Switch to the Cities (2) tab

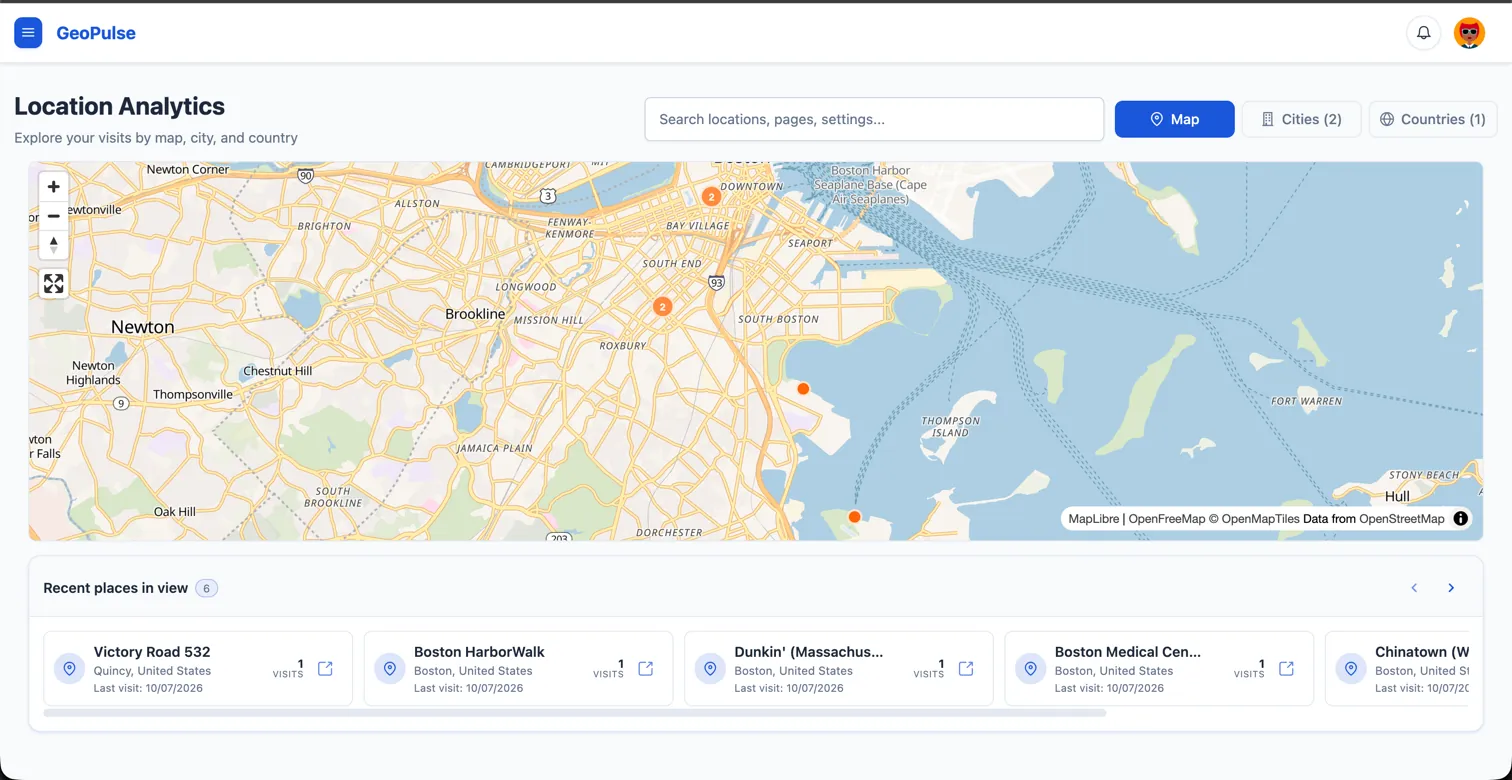click(1301, 119)
